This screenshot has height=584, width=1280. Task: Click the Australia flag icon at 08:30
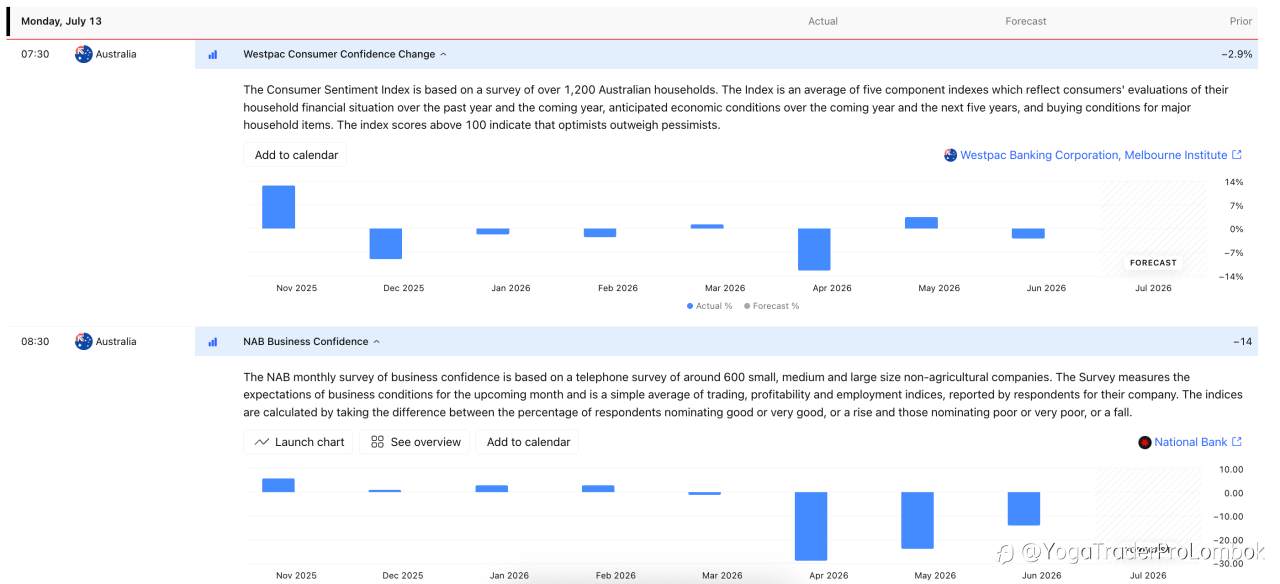tap(84, 341)
